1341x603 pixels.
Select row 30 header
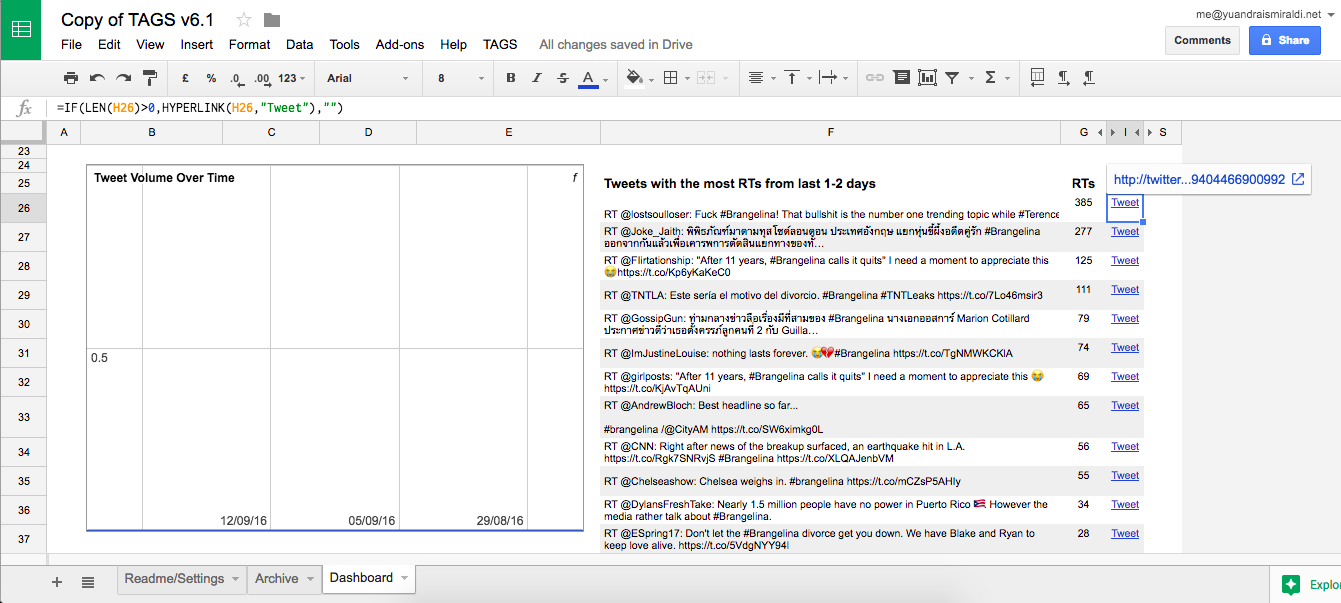click(x=23, y=324)
